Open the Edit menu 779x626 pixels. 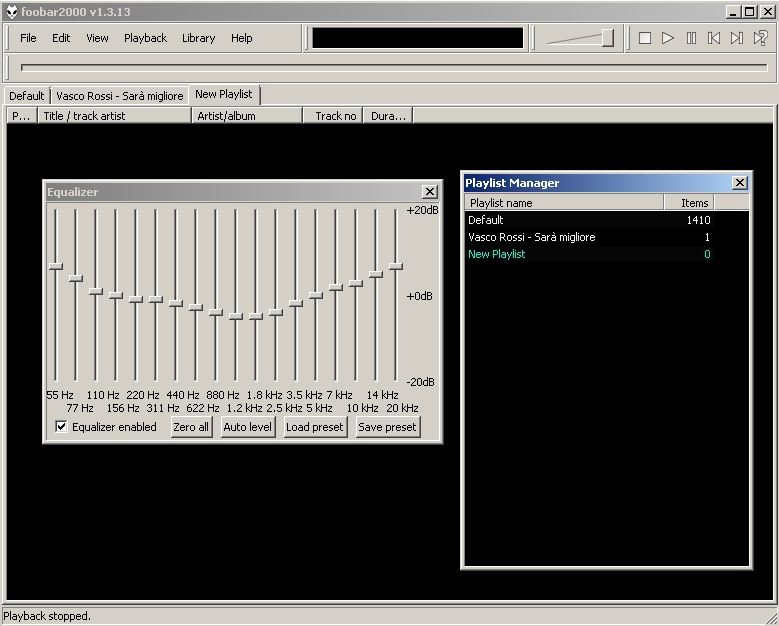pos(61,38)
